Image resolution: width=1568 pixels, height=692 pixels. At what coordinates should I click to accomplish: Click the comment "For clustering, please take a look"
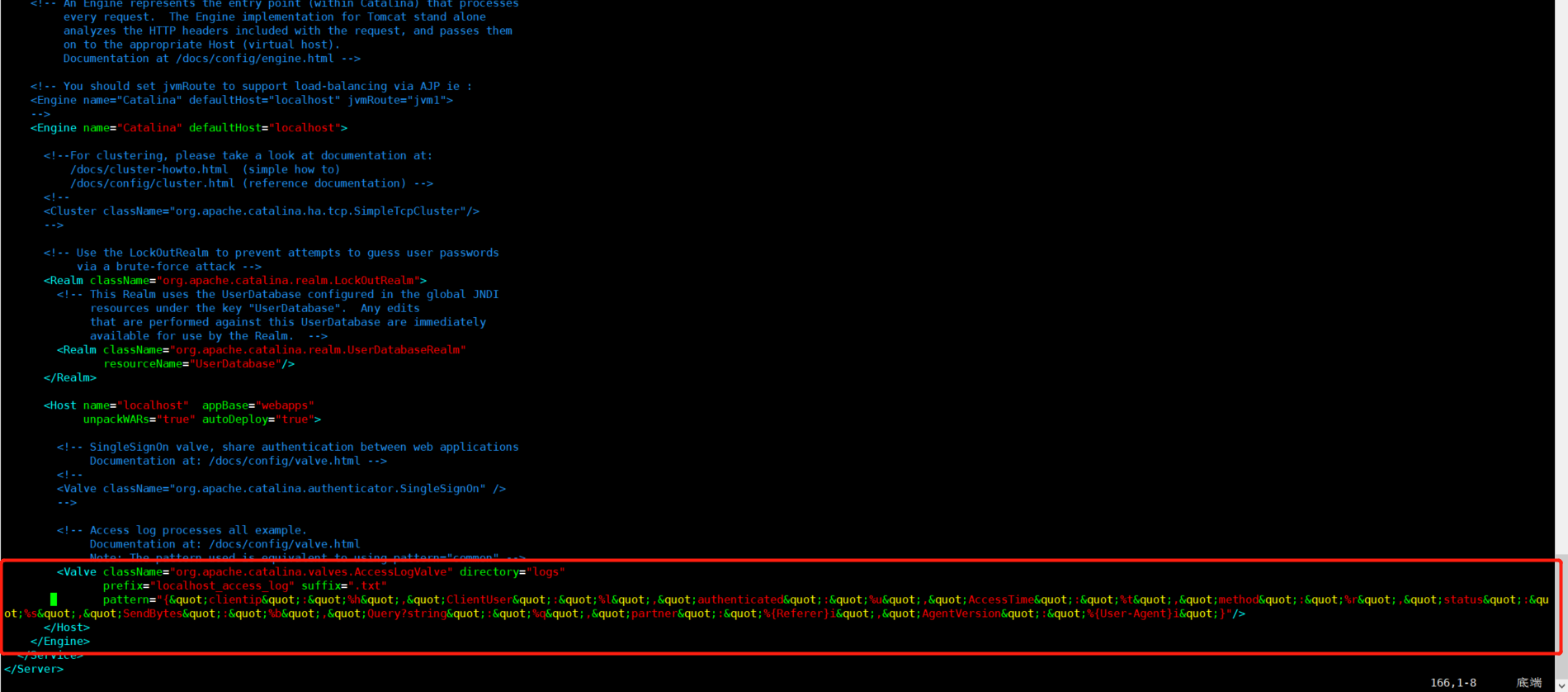239,155
